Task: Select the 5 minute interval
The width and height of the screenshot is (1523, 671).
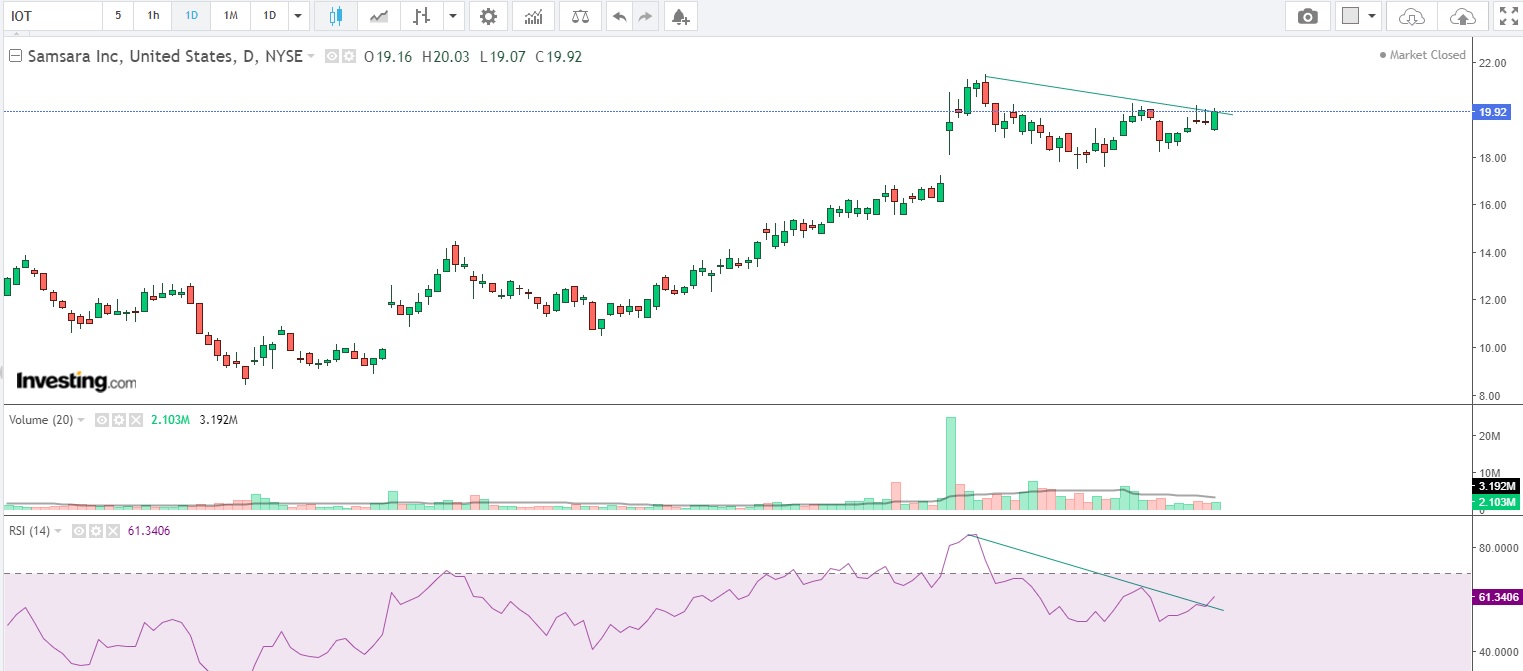Action: click(x=118, y=16)
